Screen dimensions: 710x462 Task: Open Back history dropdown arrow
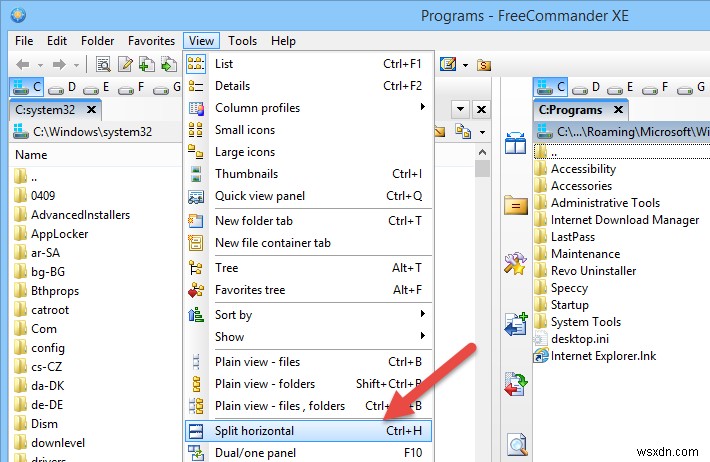pos(40,66)
